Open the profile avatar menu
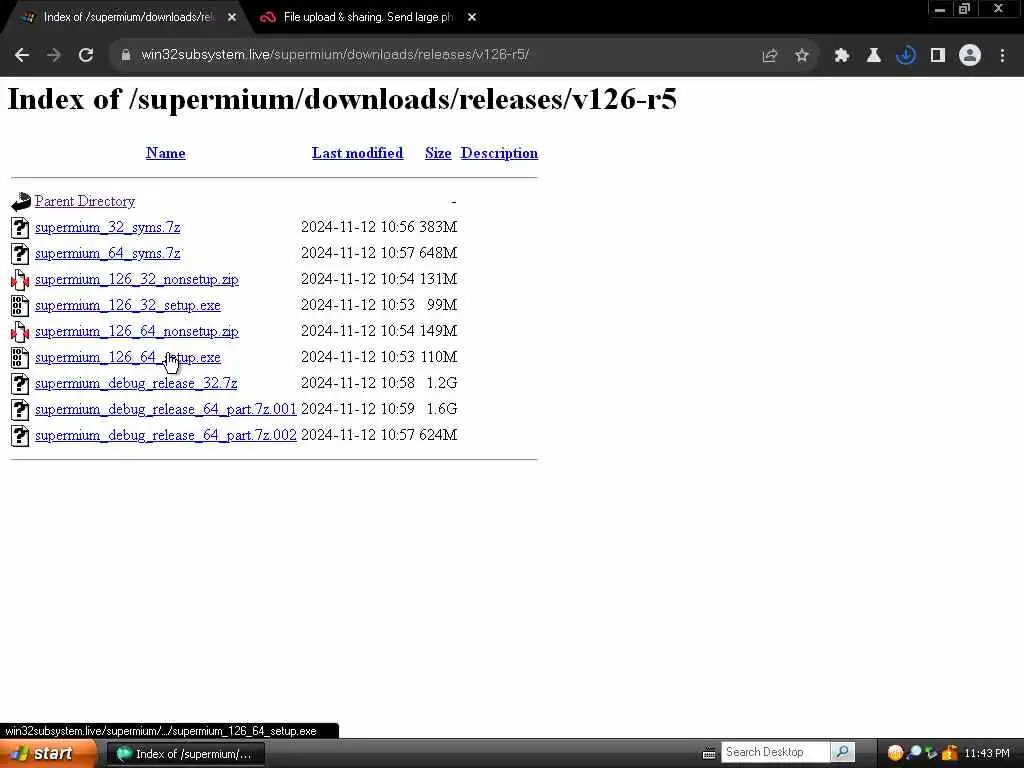1024x768 pixels. pos(970,56)
